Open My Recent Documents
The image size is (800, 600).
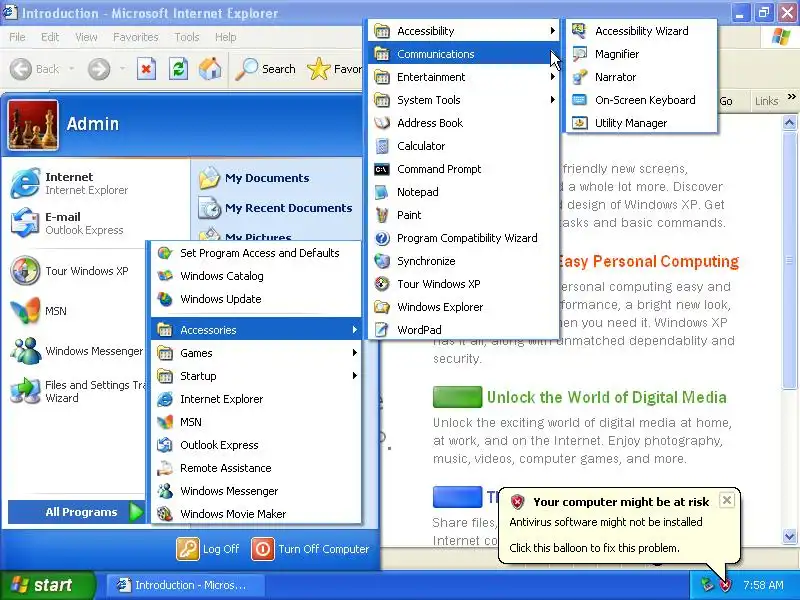[x=276, y=208]
